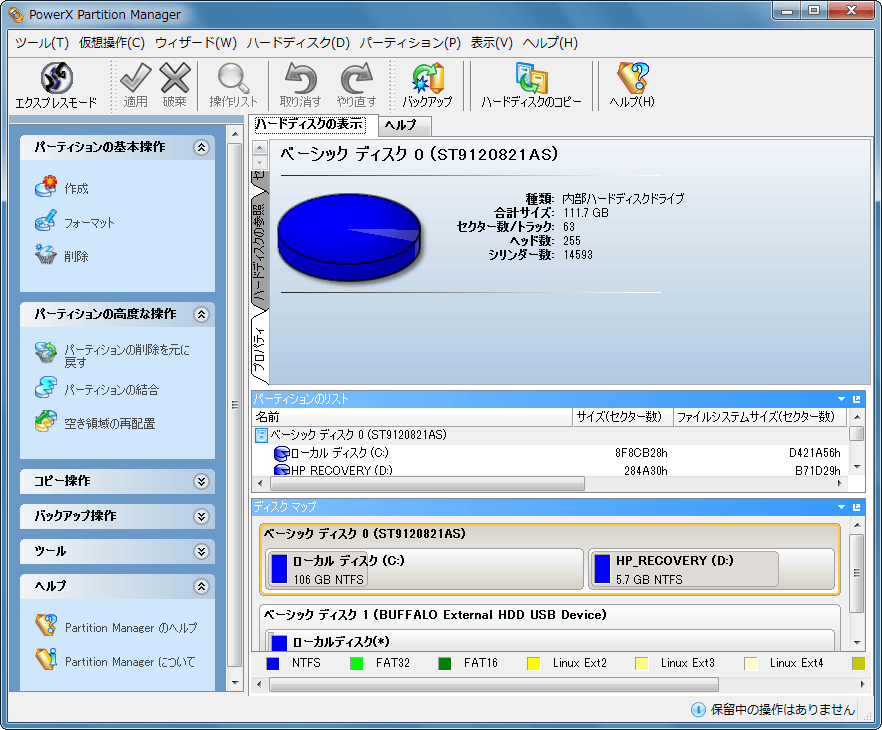The height and width of the screenshot is (730, 882).
Task: Collapse the パーティションの基本操作 section
Action: click(x=201, y=147)
